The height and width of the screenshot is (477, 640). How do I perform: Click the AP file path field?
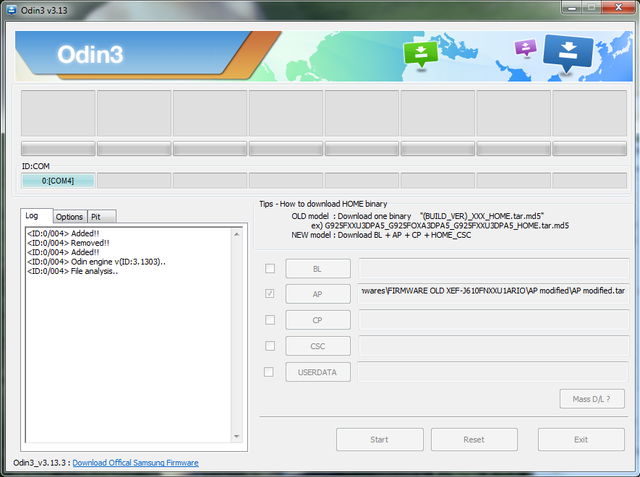pyautogui.click(x=493, y=294)
